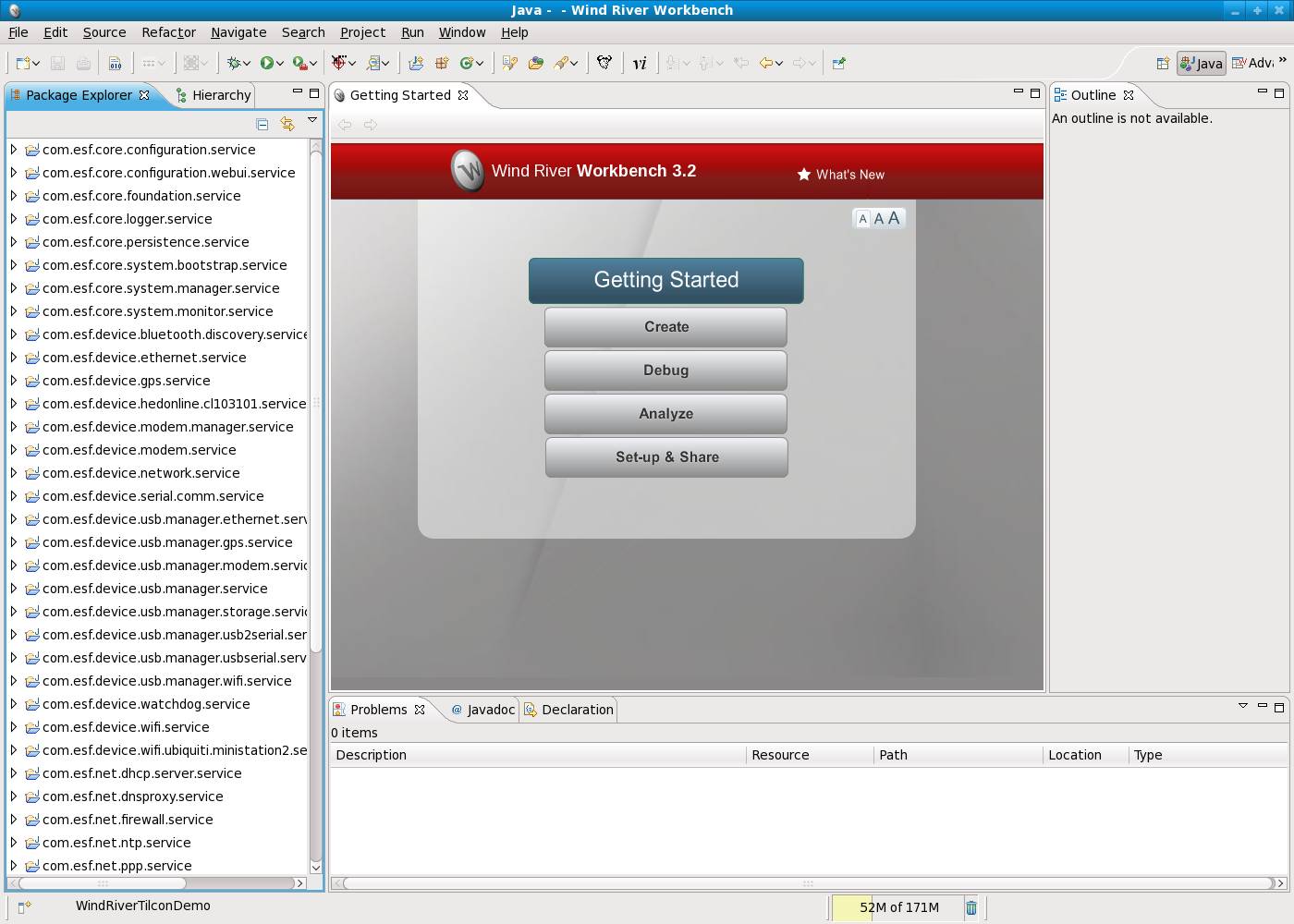1294x924 pixels.
Task: Switch to the Advanced perspective button
Action: click(1253, 63)
